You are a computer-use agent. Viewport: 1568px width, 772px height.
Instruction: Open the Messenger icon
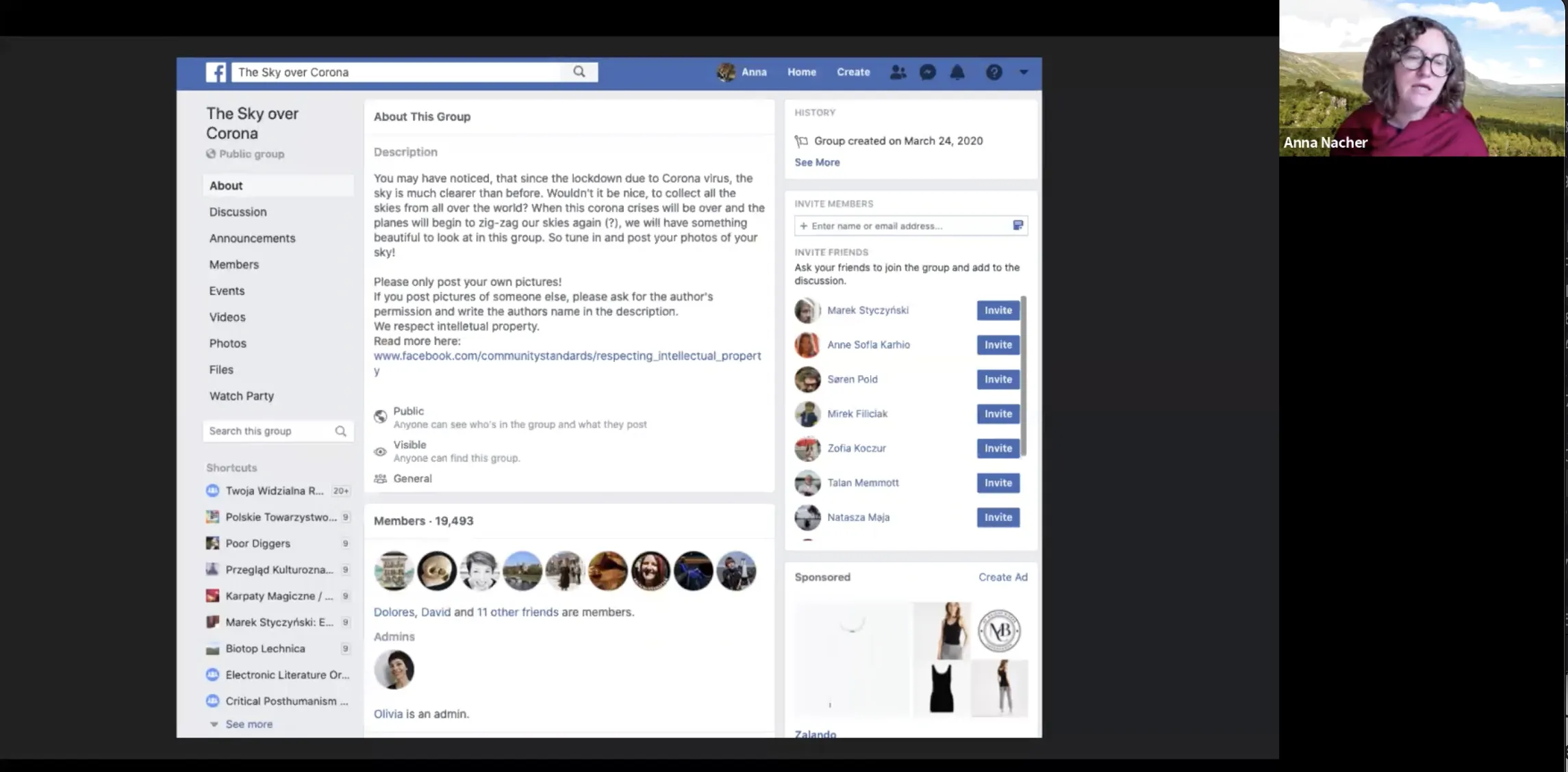click(x=928, y=72)
